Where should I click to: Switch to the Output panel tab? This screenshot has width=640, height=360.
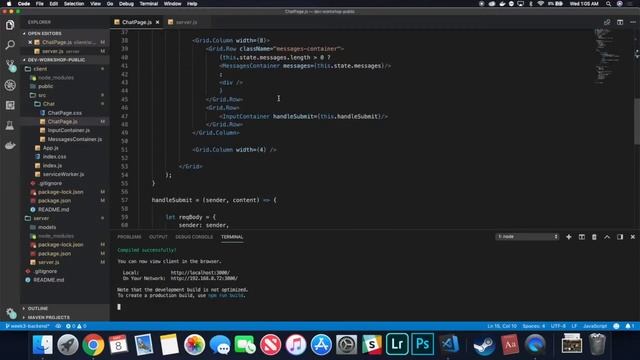click(158, 237)
